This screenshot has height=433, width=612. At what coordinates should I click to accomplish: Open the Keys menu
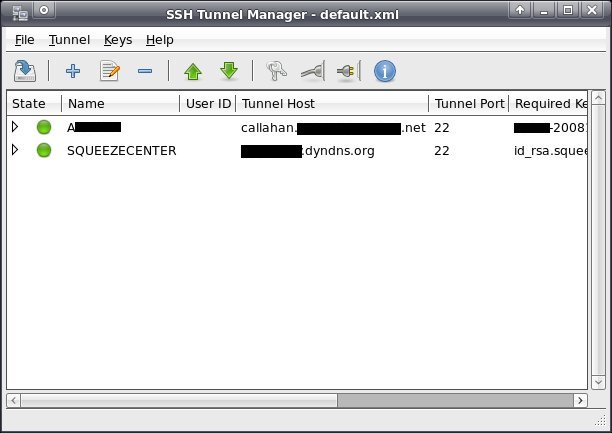(x=117, y=40)
